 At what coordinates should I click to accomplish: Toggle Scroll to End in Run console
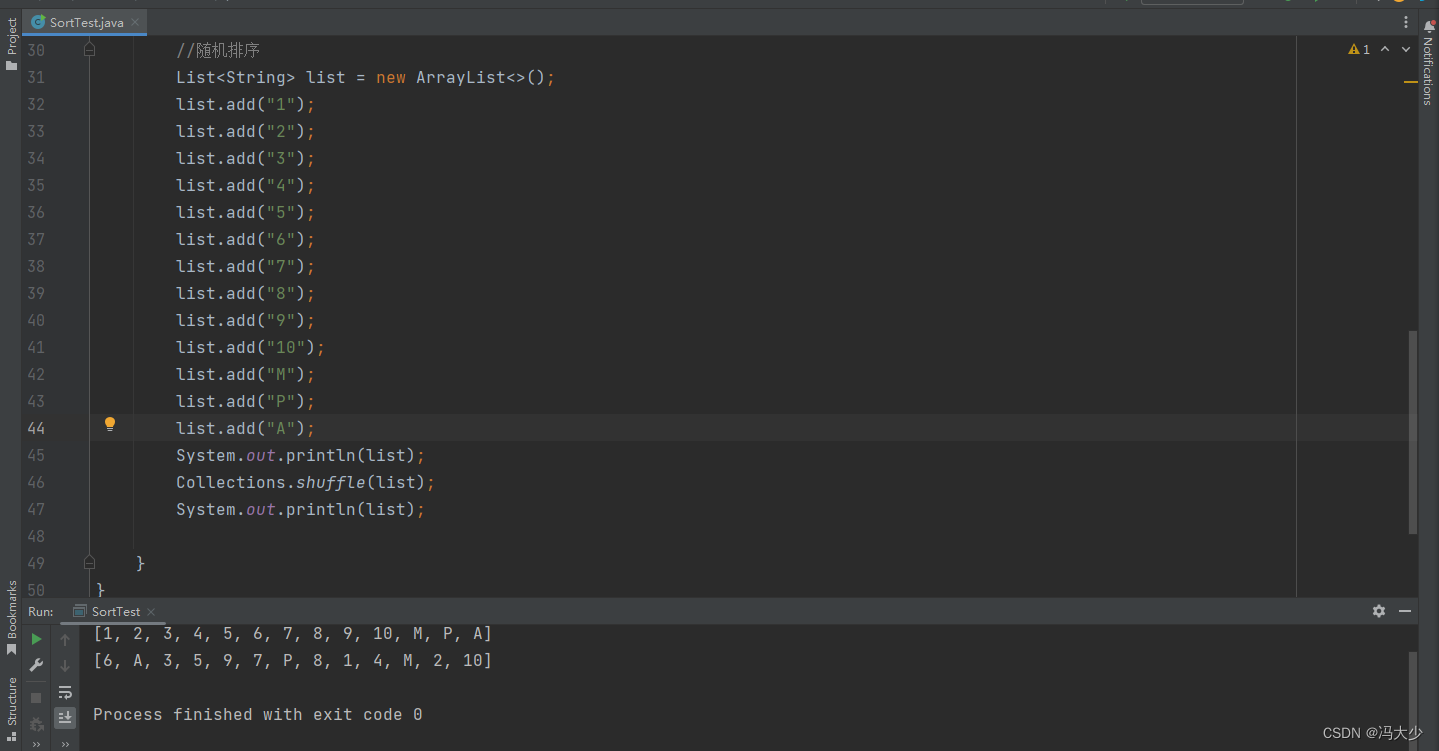pyautogui.click(x=65, y=717)
